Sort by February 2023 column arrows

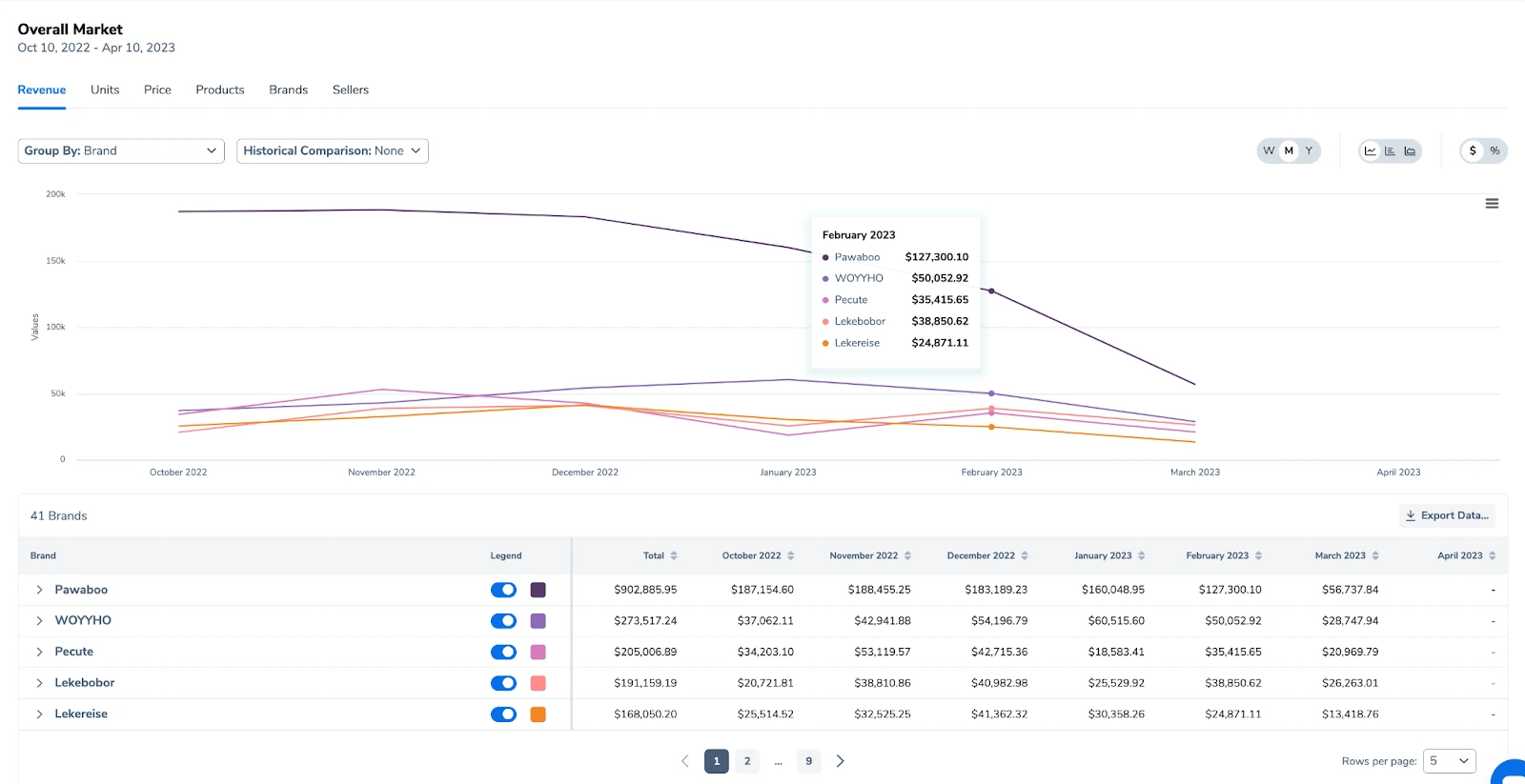click(1258, 555)
